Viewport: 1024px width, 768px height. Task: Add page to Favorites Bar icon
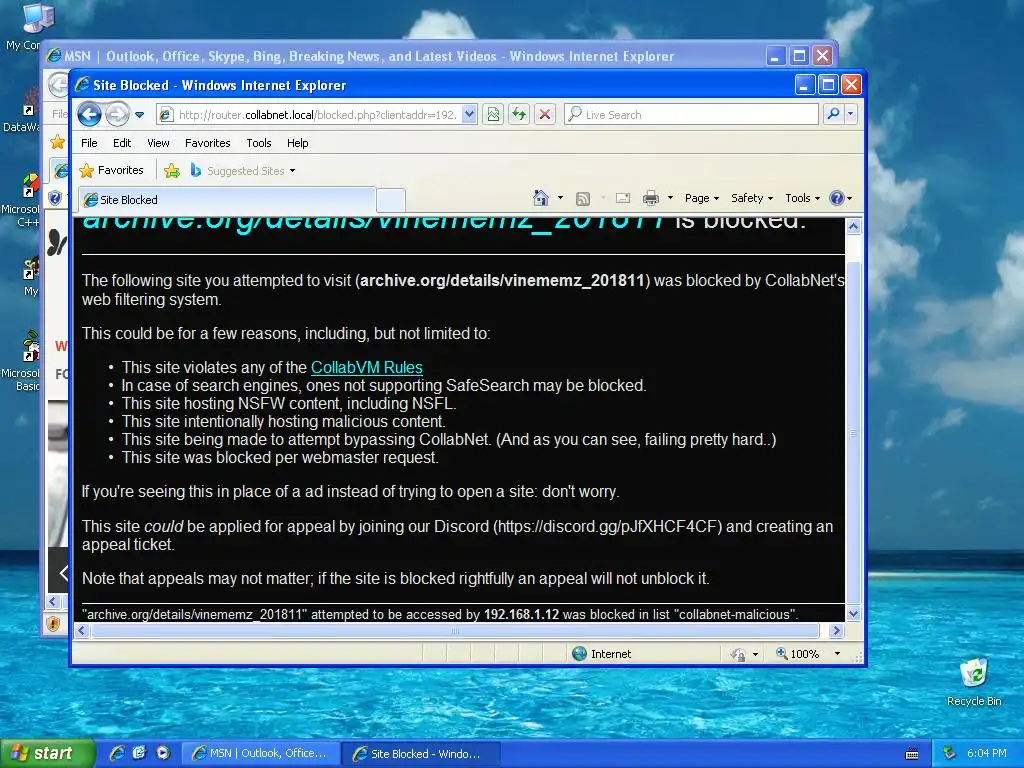pos(172,171)
